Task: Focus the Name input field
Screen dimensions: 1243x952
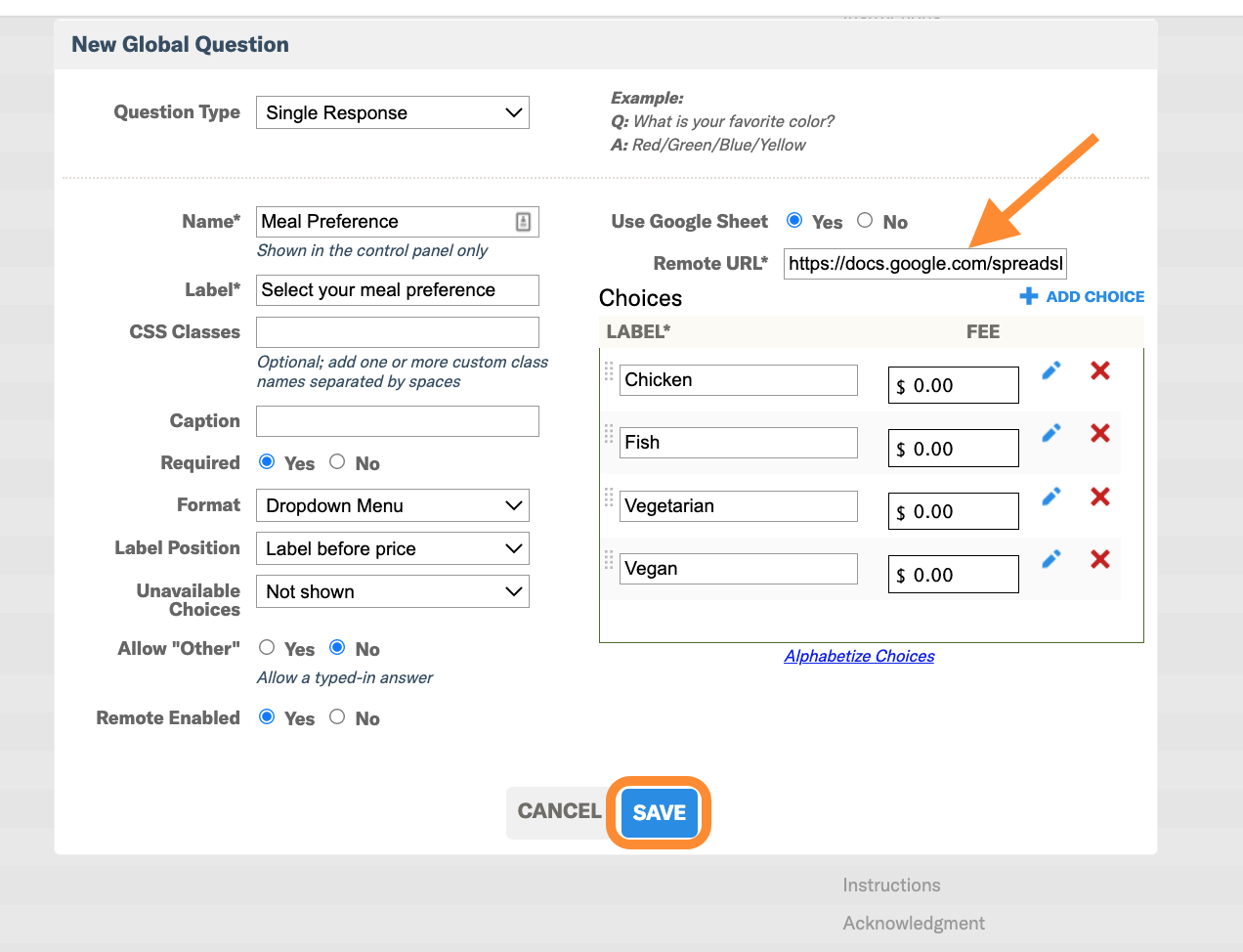Action: click(398, 222)
